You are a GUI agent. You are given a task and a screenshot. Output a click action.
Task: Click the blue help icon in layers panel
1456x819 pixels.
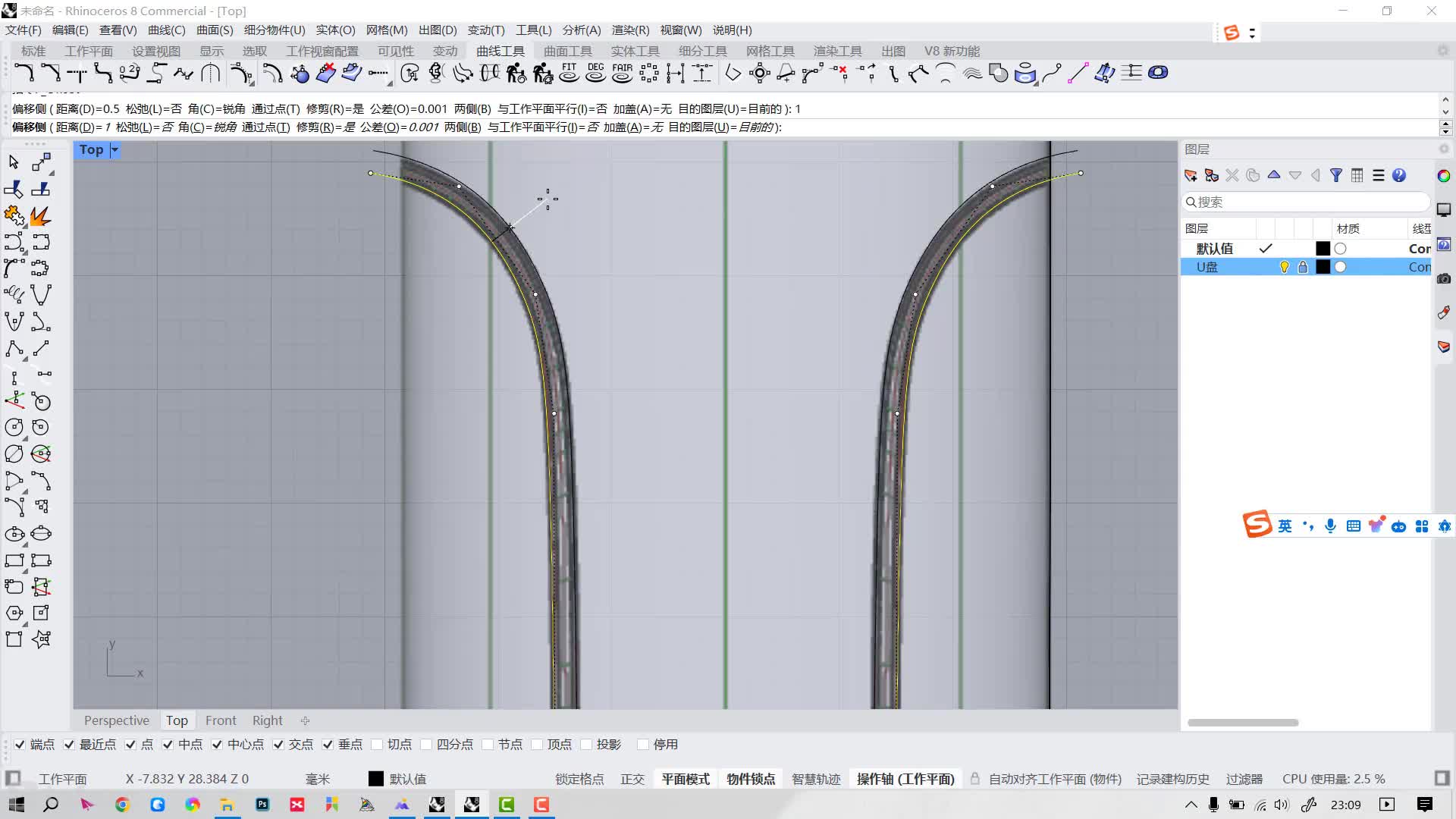1399,176
